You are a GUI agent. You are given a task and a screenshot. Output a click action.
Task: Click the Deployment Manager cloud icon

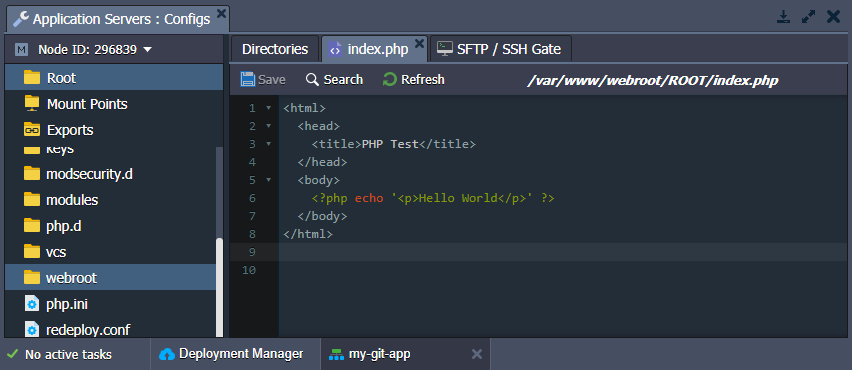[x=167, y=354]
